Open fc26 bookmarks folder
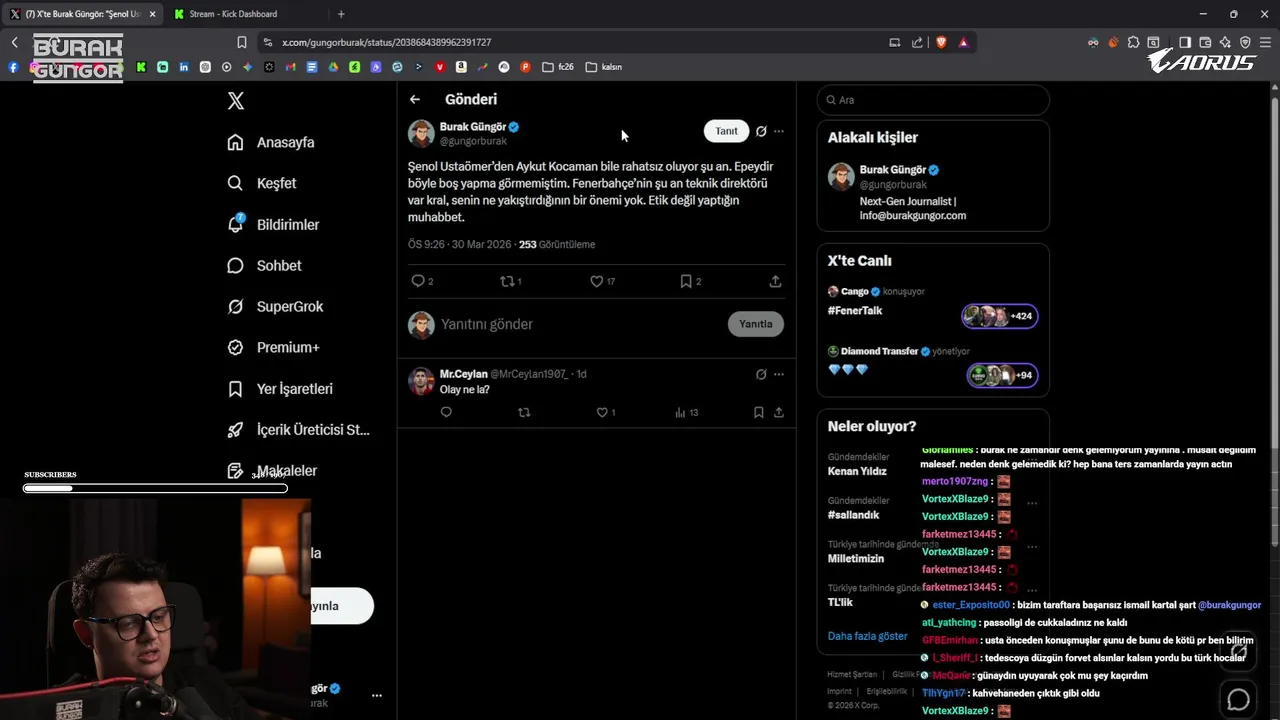Image resolution: width=1280 pixels, height=720 pixels. coord(558,67)
